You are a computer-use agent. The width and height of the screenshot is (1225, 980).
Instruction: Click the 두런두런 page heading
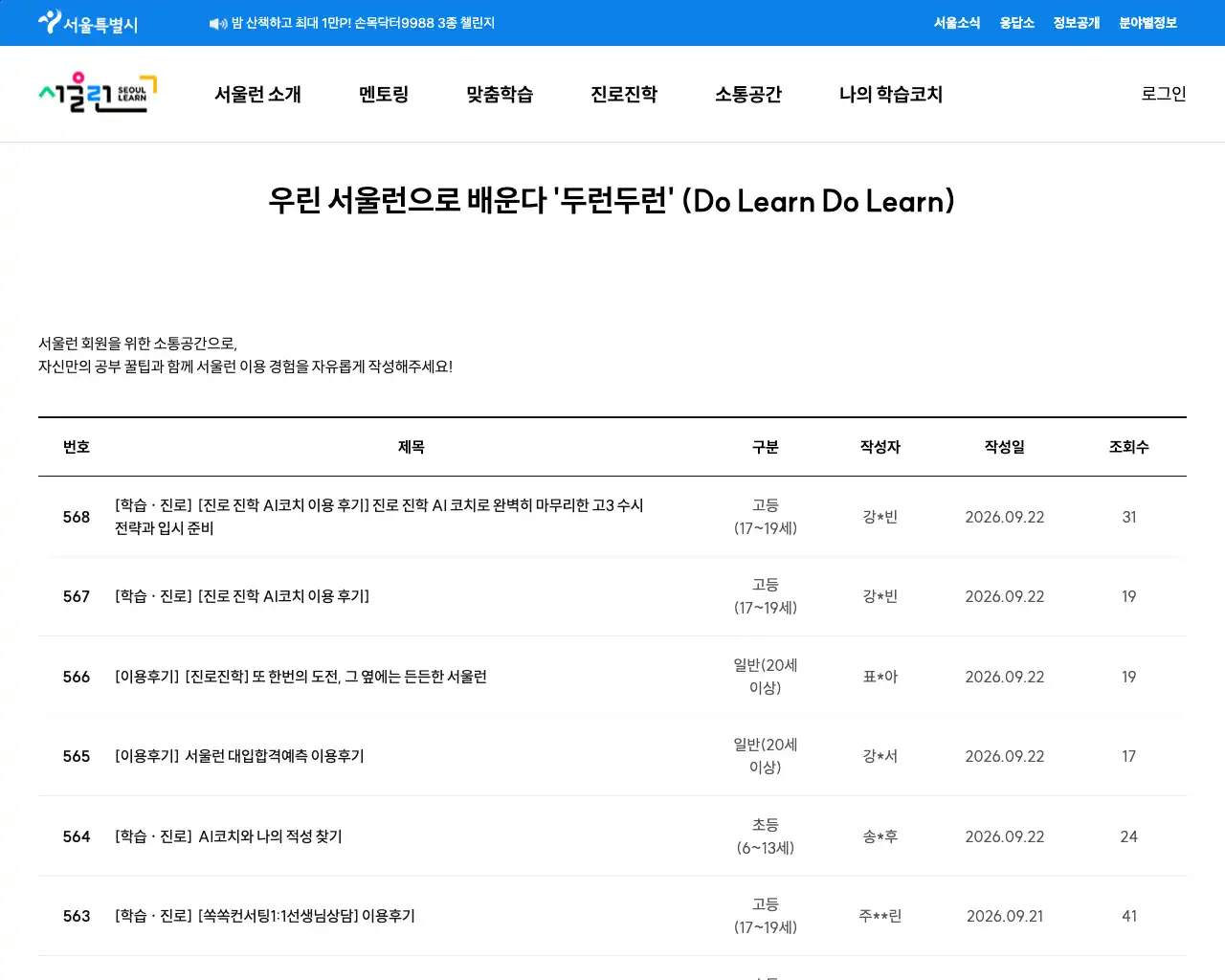[x=612, y=201]
